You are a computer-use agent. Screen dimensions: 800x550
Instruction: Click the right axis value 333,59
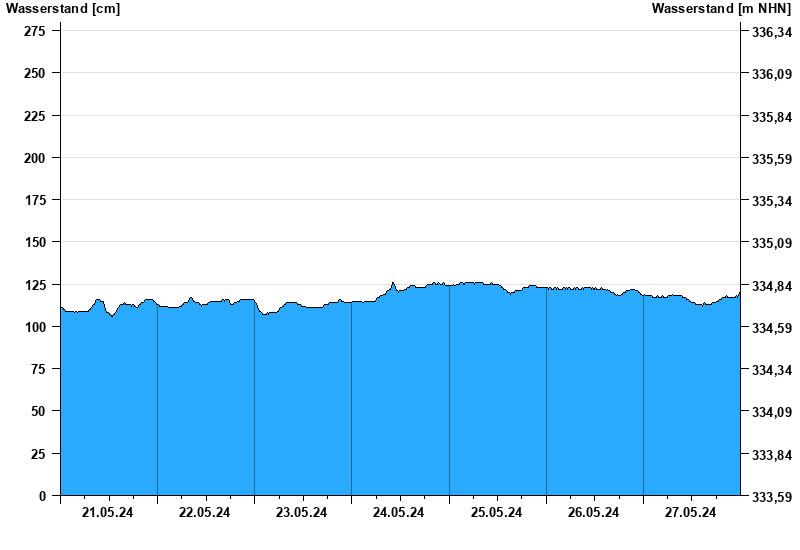point(772,496)
